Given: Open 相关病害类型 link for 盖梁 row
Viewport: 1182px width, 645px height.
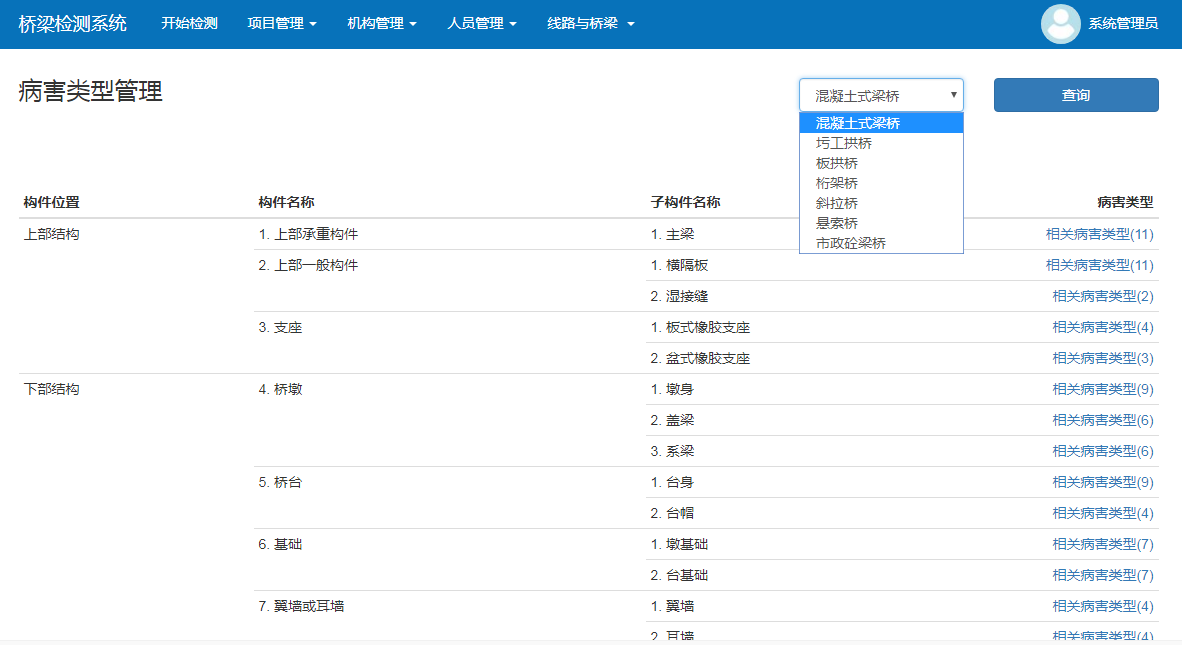Looking at the screenshot, I should (1102, 420).
